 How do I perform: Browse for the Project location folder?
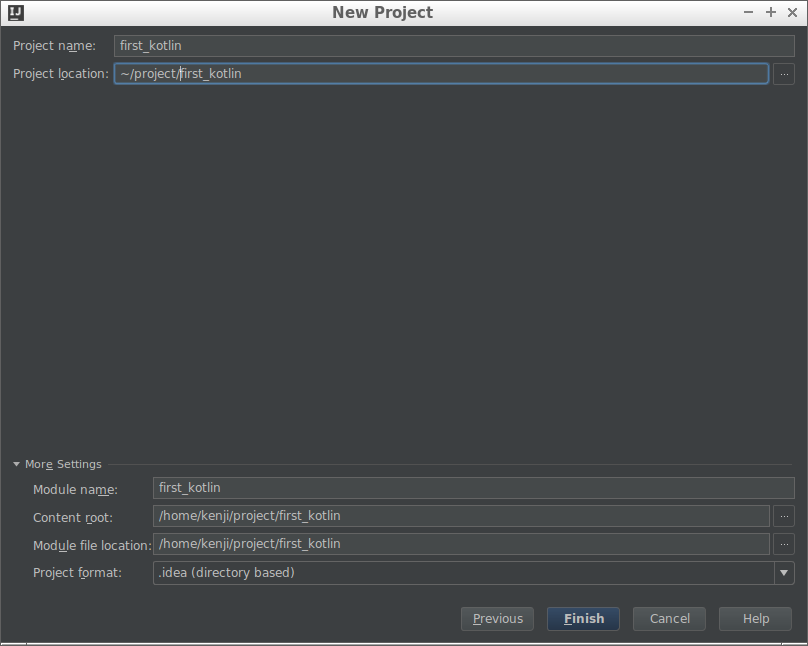coord(783,74)
